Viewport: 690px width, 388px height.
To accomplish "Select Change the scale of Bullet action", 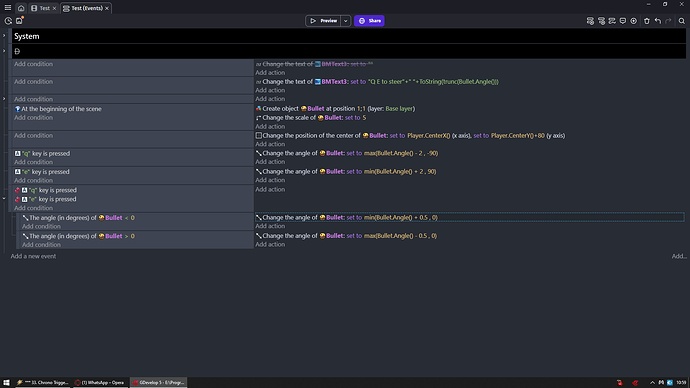I will pyautogui.click(x=311, y=117).
